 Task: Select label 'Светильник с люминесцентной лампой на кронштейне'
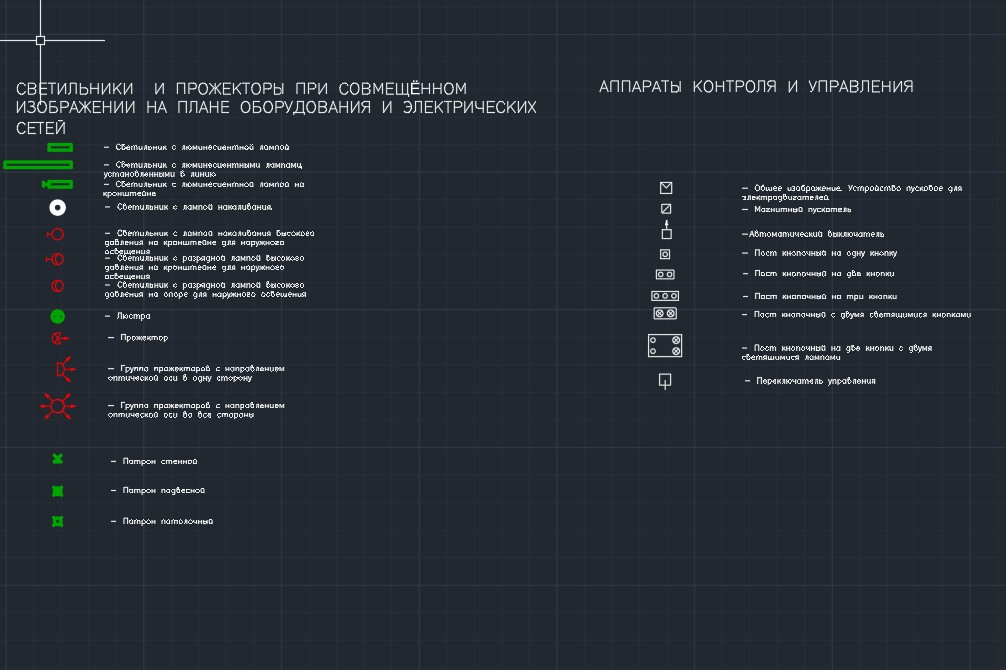click(x=203, y=189)
